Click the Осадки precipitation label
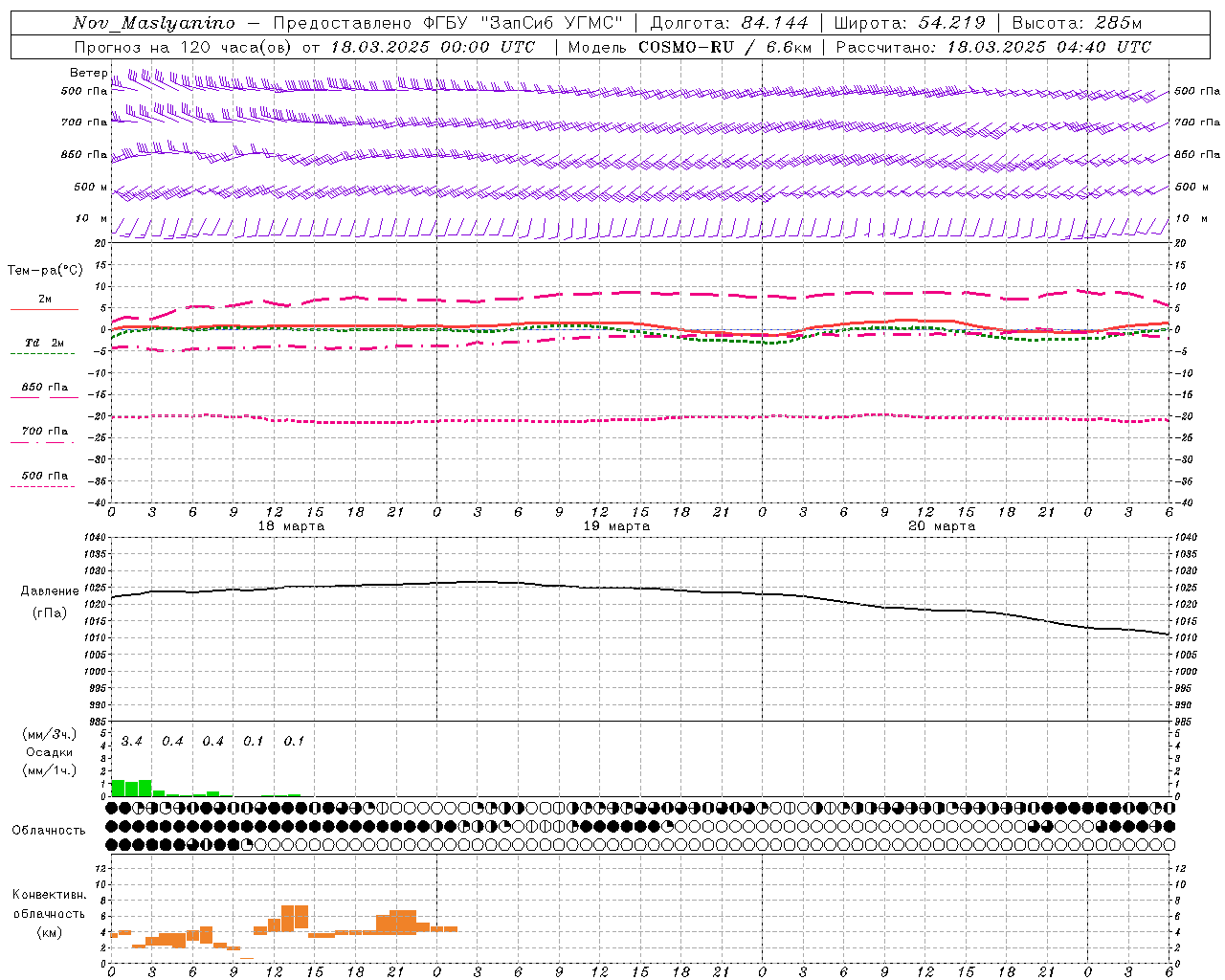 pyautogui.click(x=50, y=752)
